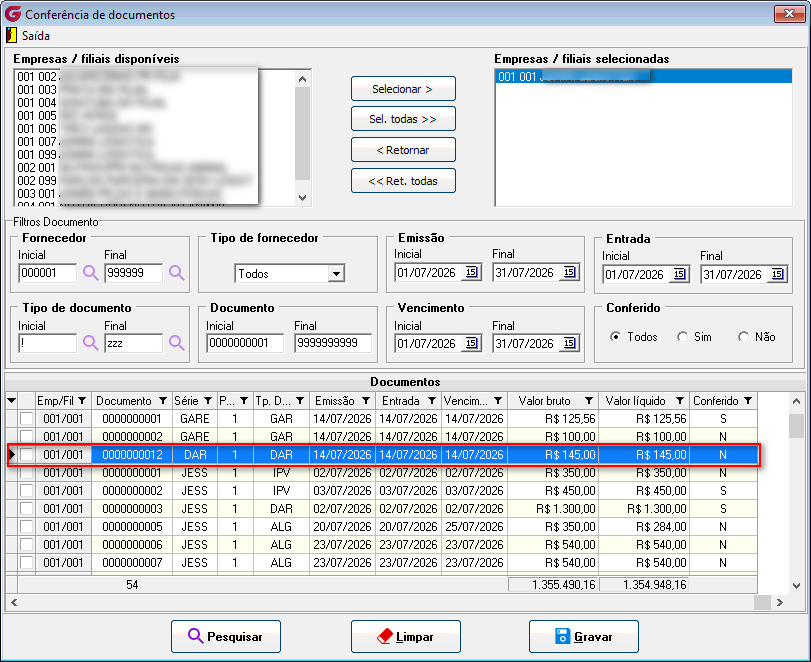Screen dimensions: 811x662
Task: Check the box for GARE document 0000000001
Action: pos(26,418)
